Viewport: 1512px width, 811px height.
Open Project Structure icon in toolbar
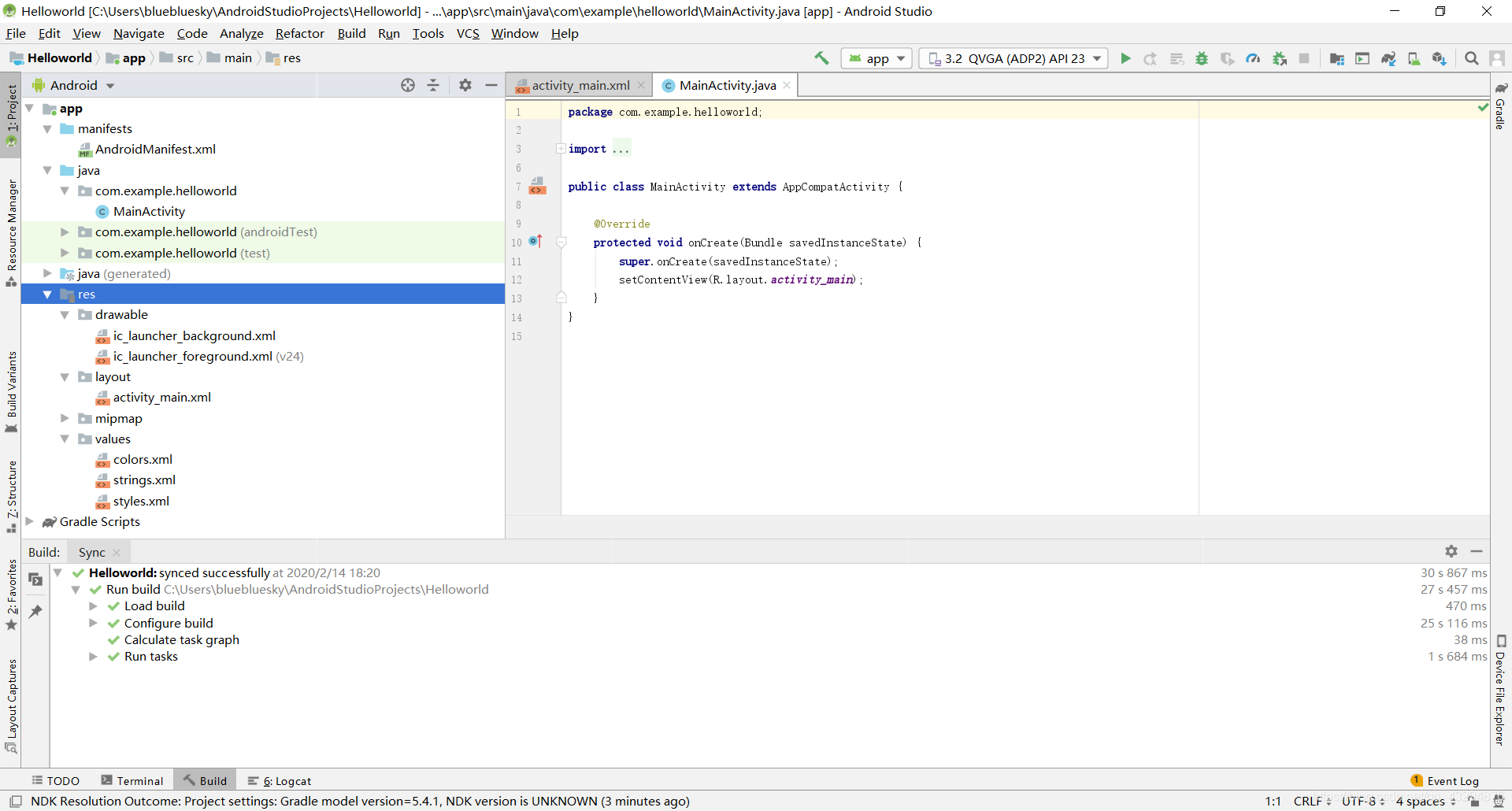coord(1336,58)
